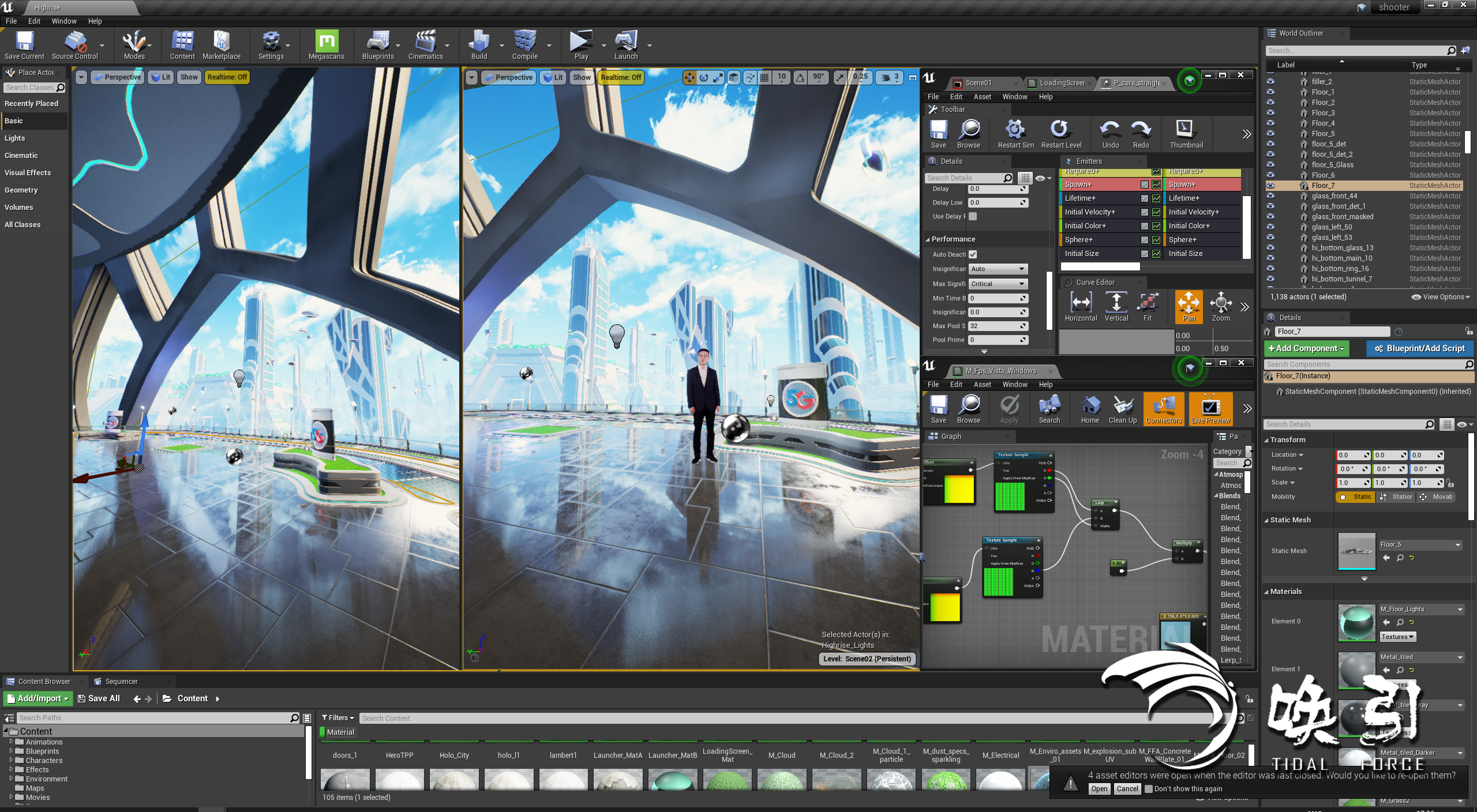The width and height of the screenshot is (1477, 812).
Task: Click Open in restore editors notification
Action: [1099, 789]
